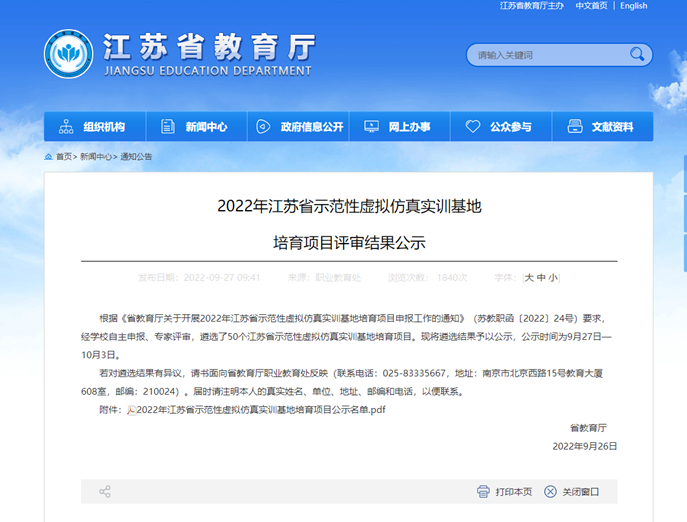
Task: Open the 政府信息公开 menu tab
Action: 300,127
